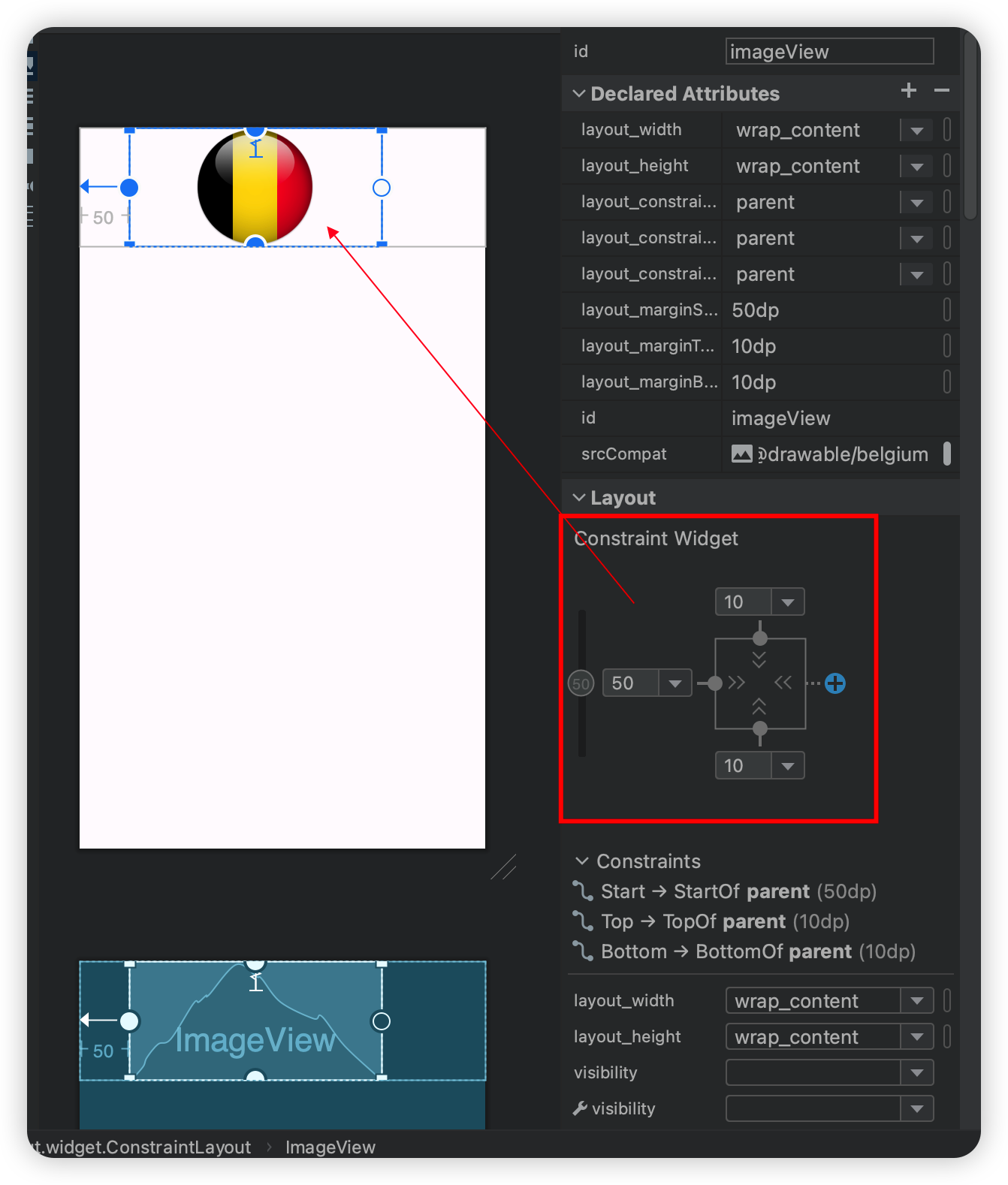Click the resource picker bar next to layout_marginS...
This screenshot has height=1185, width=1008.
(x=947, y=309)
